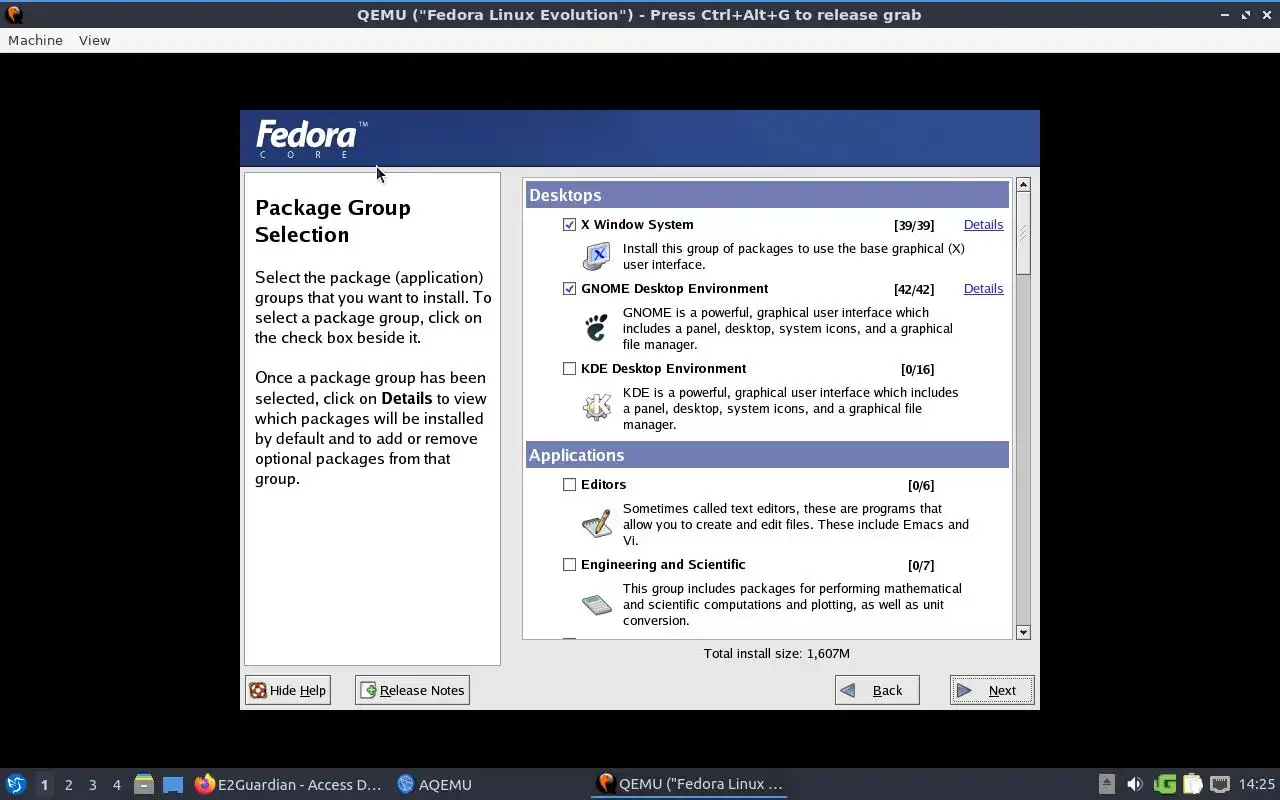Viewport: 1280px width, 800px height.
Task: Click the Editors pencil-and-paper icon
Action: coord(596,523)
